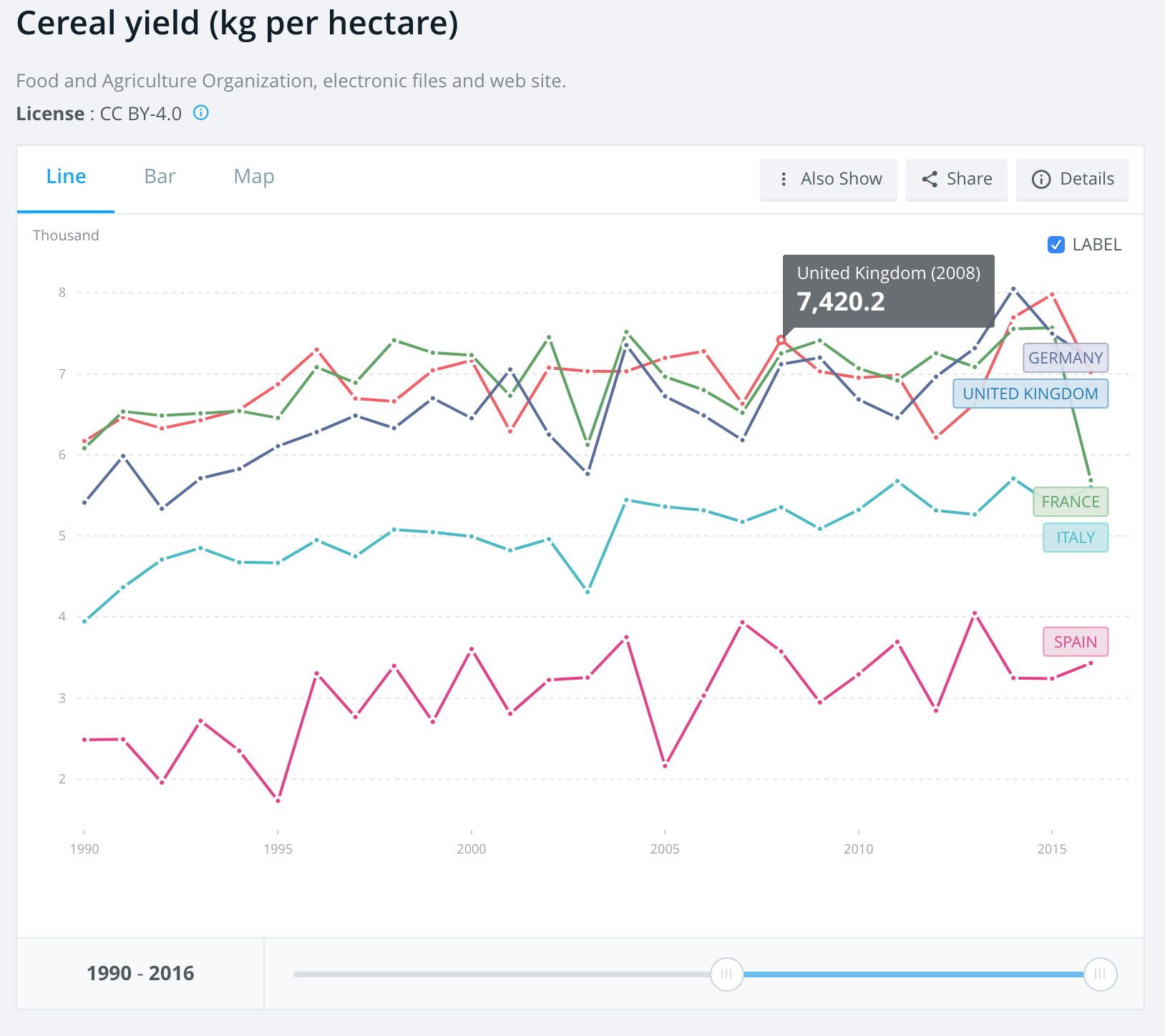Click the Share button label

(969, 179)
